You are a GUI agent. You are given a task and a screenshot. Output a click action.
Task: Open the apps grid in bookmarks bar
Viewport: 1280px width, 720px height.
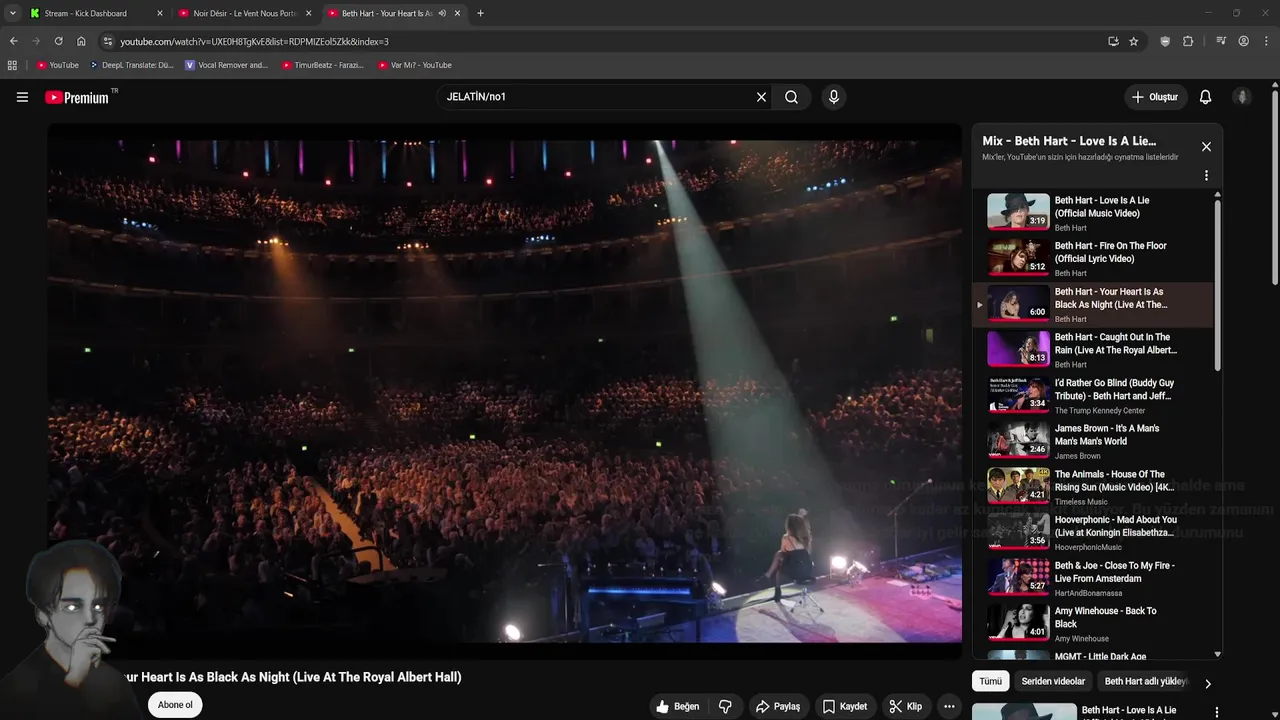[x=12, y=65]
